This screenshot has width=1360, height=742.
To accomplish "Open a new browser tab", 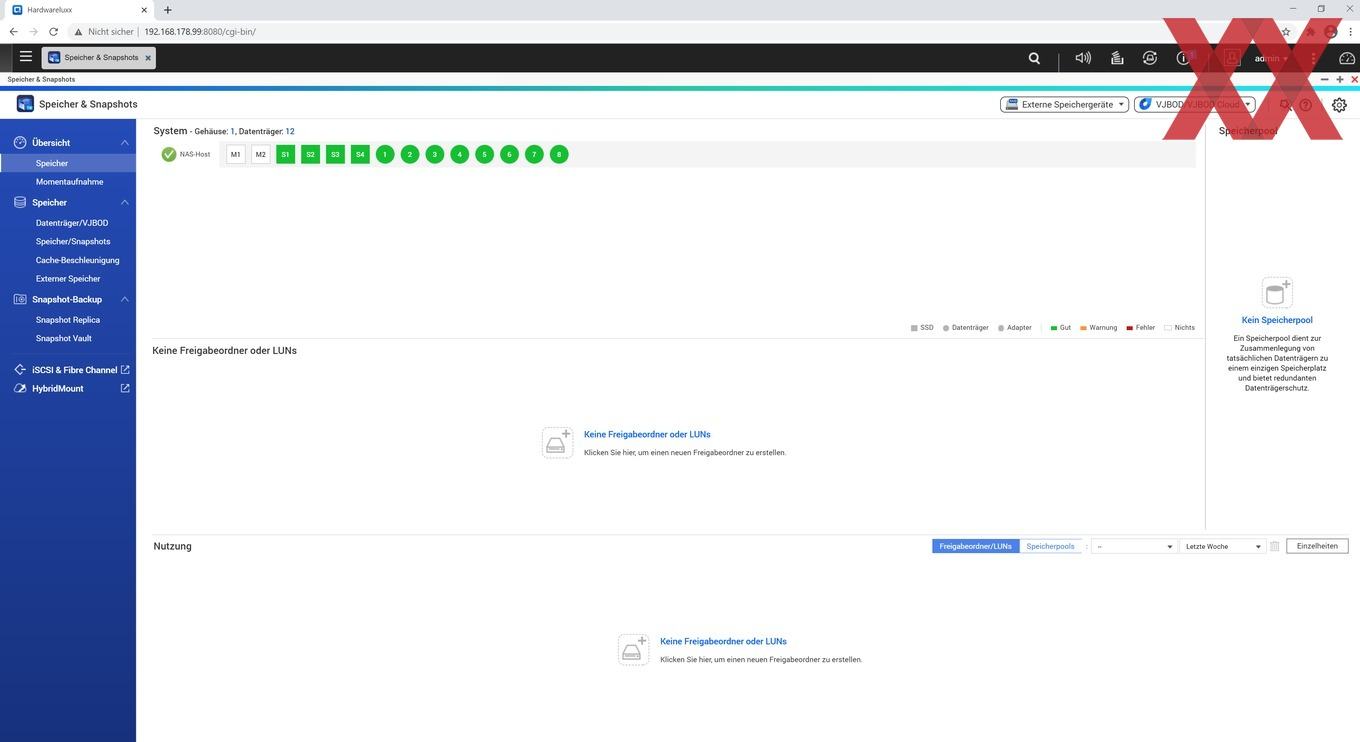I will coord(167,9).
